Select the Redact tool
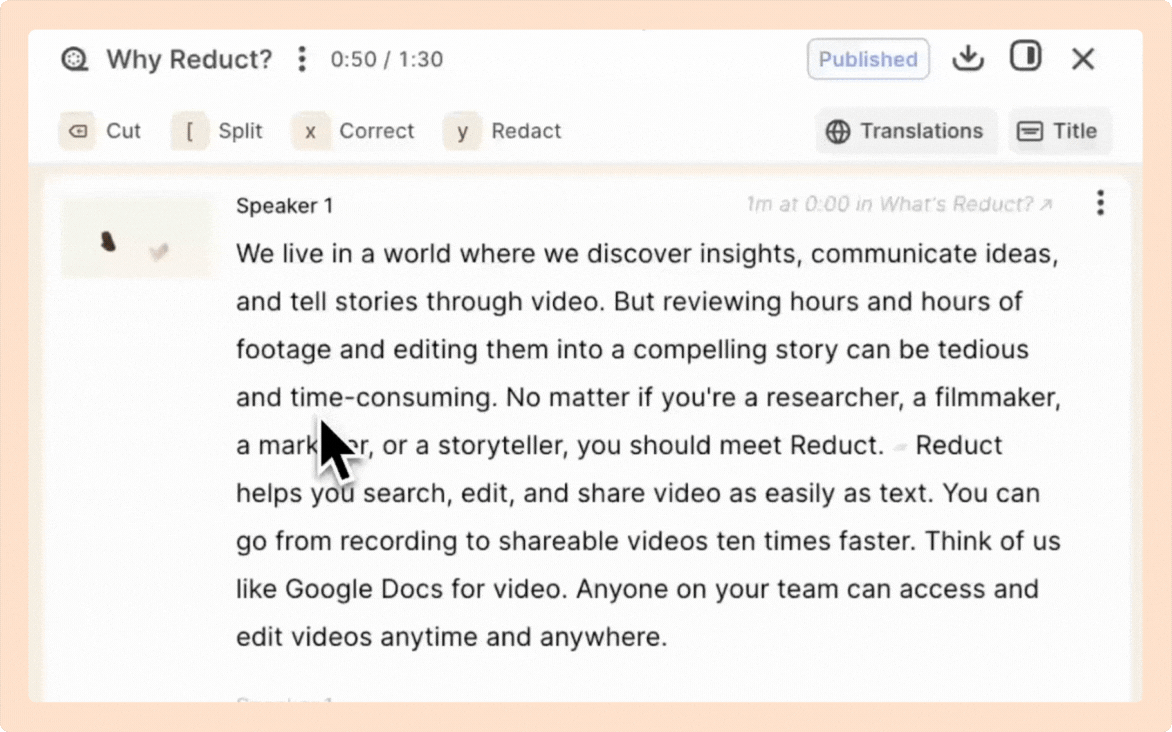The image size is (1172, 732). tap(502, 131)
